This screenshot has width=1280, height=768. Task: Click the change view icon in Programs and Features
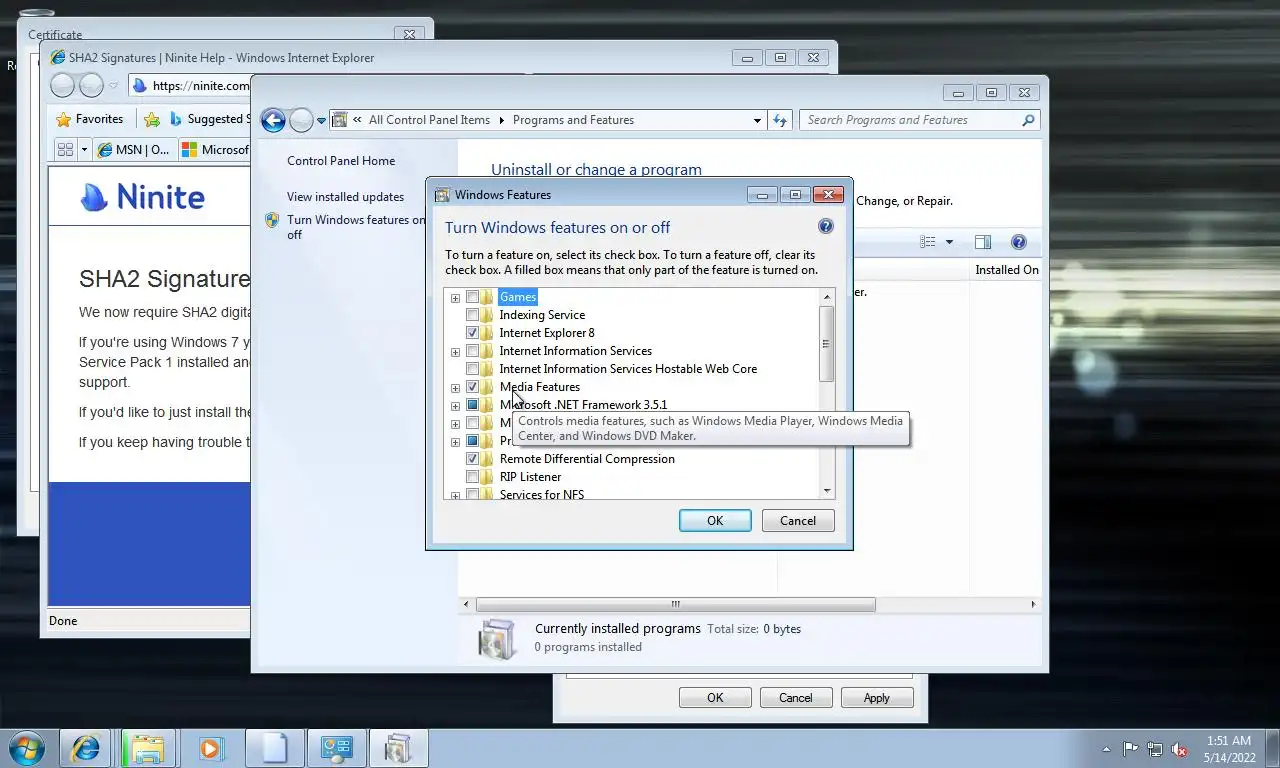(x=928, y=242)
